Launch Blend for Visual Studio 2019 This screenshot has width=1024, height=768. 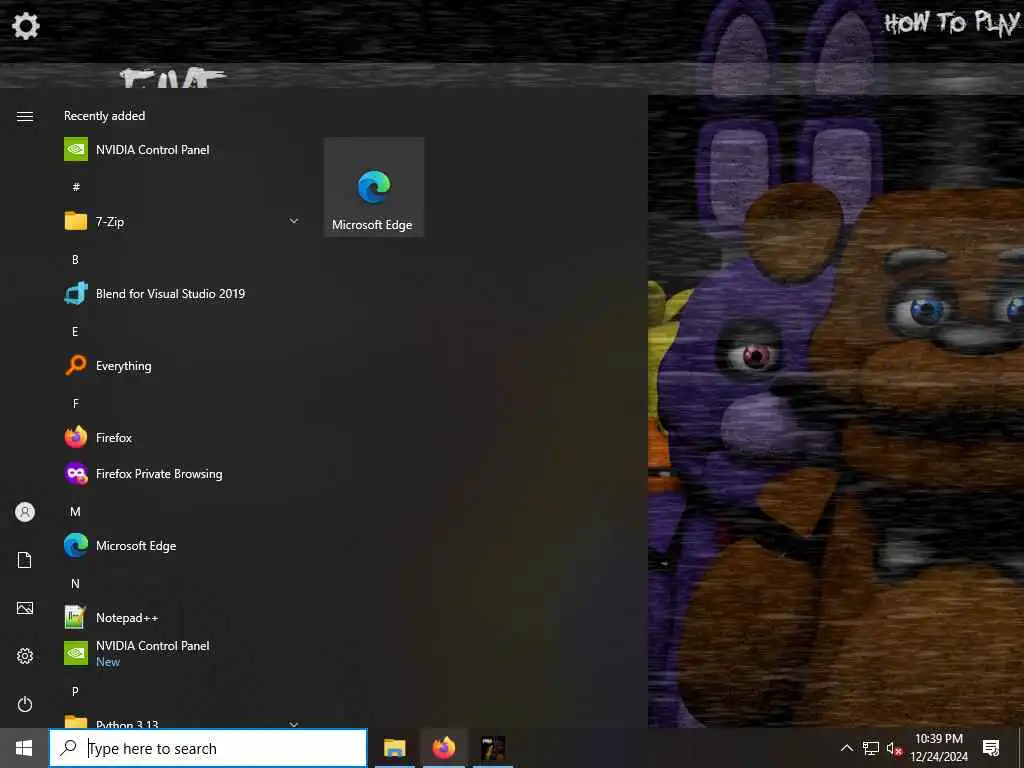pos(183,294)
